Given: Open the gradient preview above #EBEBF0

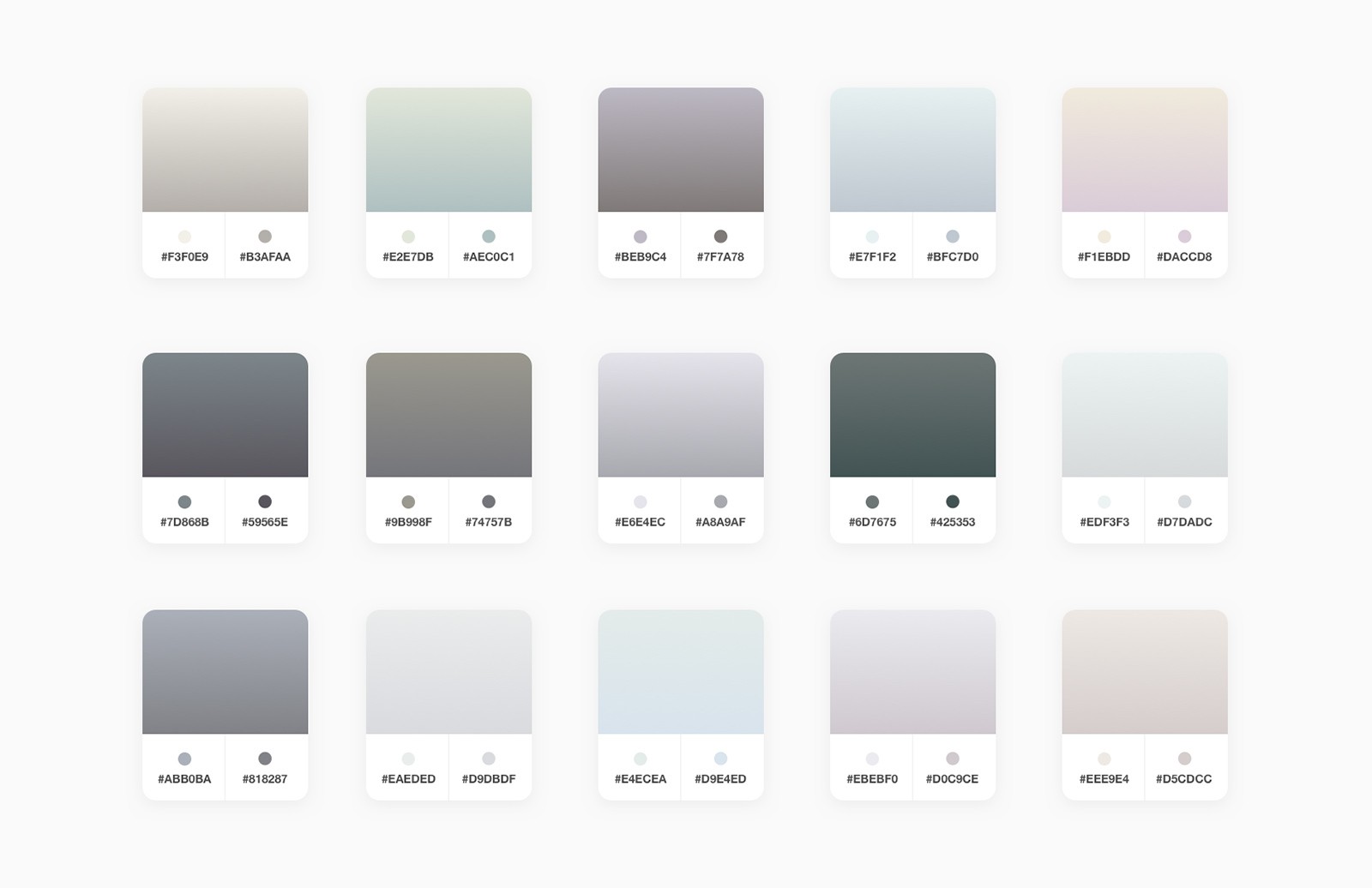Looking at the screenshot, I should click(x=912, y=672).
